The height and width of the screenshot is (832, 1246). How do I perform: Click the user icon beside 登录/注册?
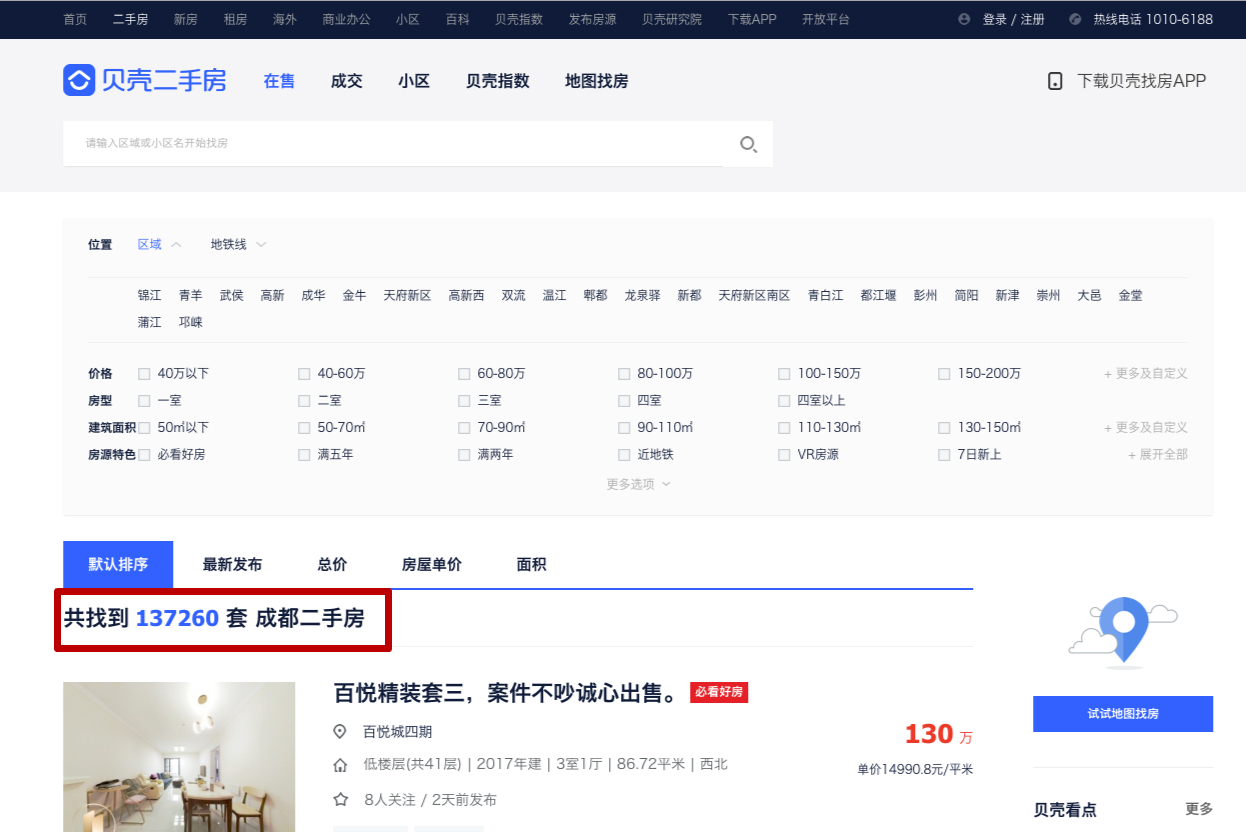[964, 19]
